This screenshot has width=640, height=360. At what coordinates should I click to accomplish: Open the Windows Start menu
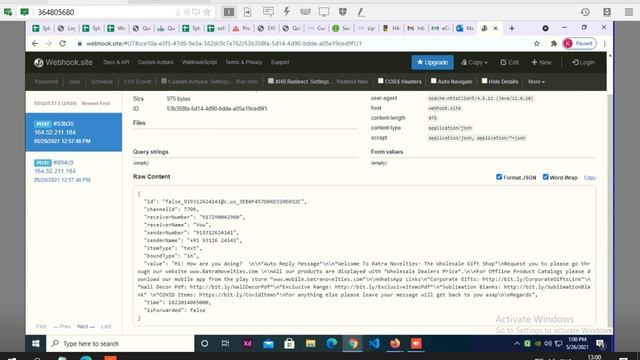[36, 343]
